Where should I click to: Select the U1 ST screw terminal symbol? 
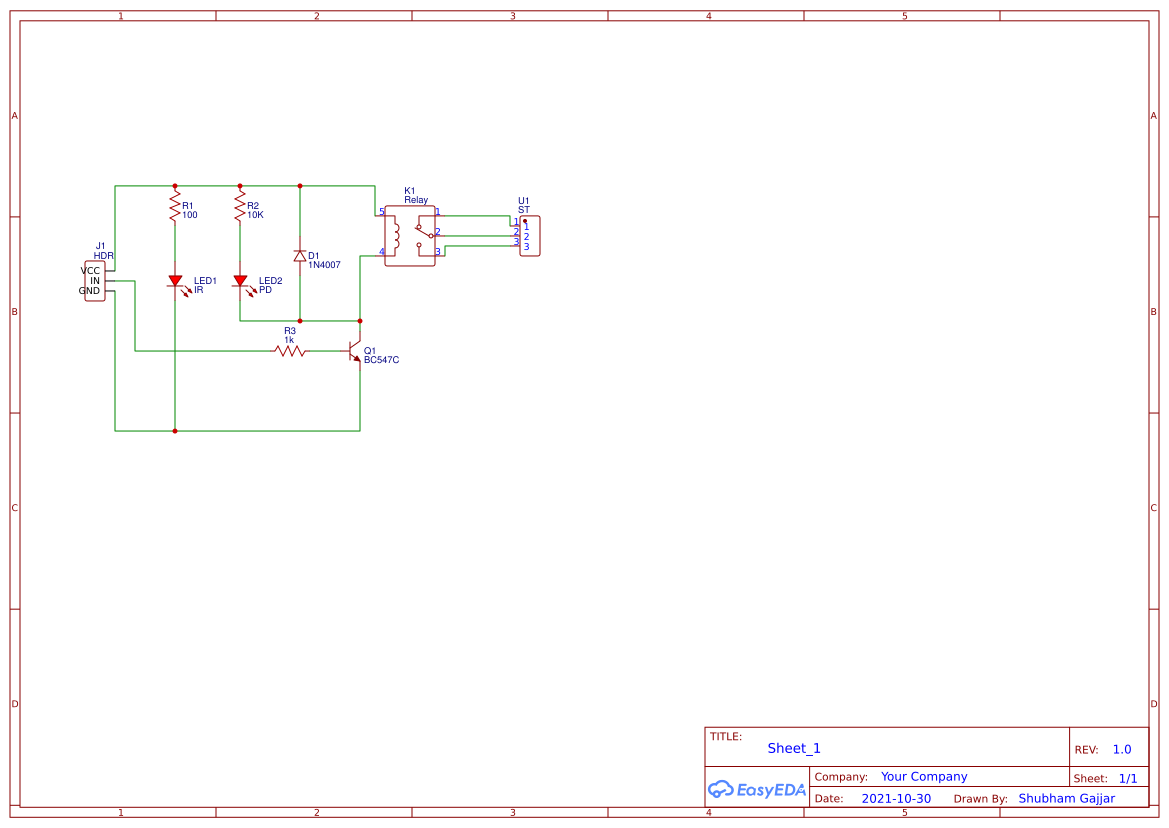[x=529, y=234]
